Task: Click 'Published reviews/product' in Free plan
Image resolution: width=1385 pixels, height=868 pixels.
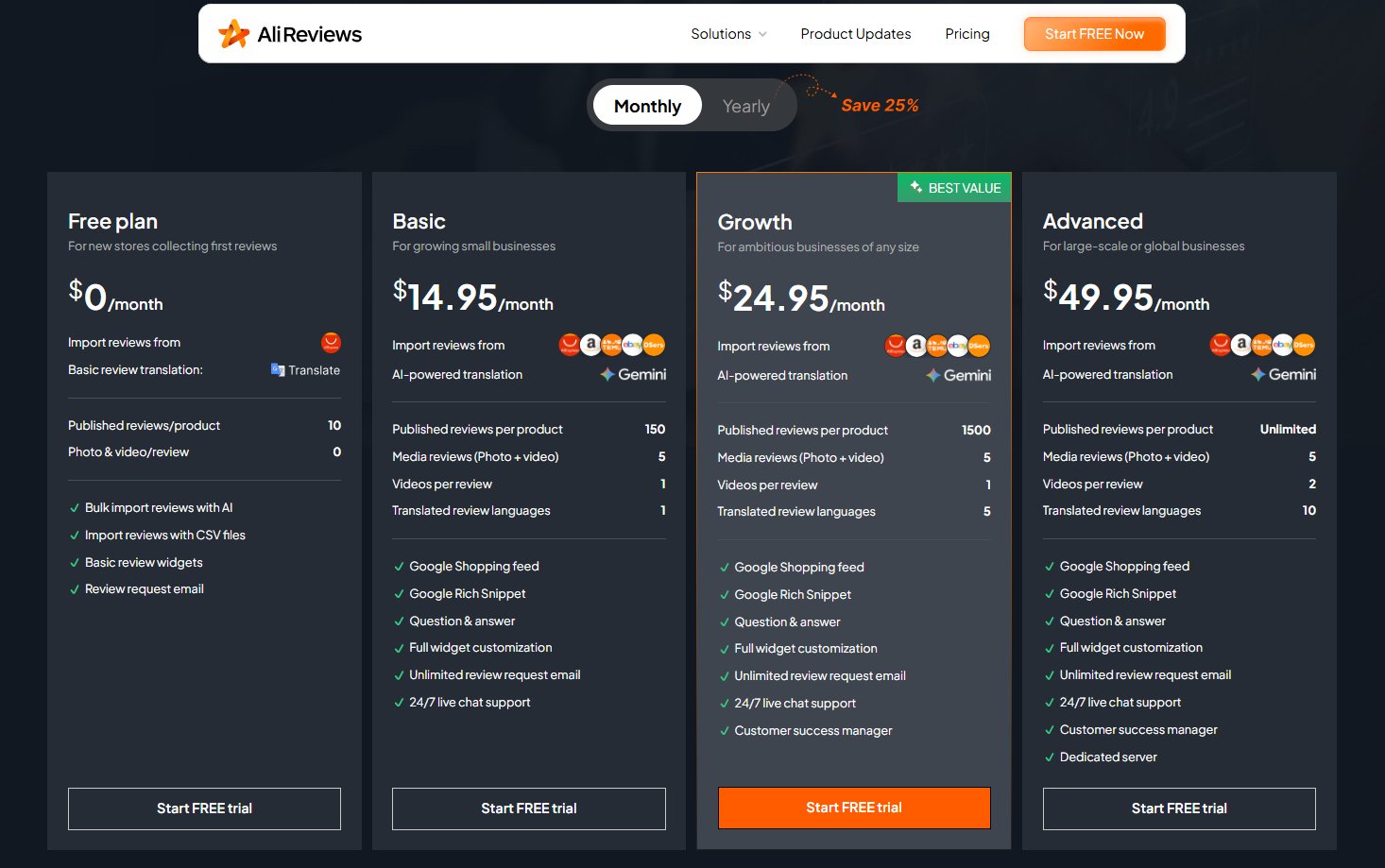Action: coord(144,425)
